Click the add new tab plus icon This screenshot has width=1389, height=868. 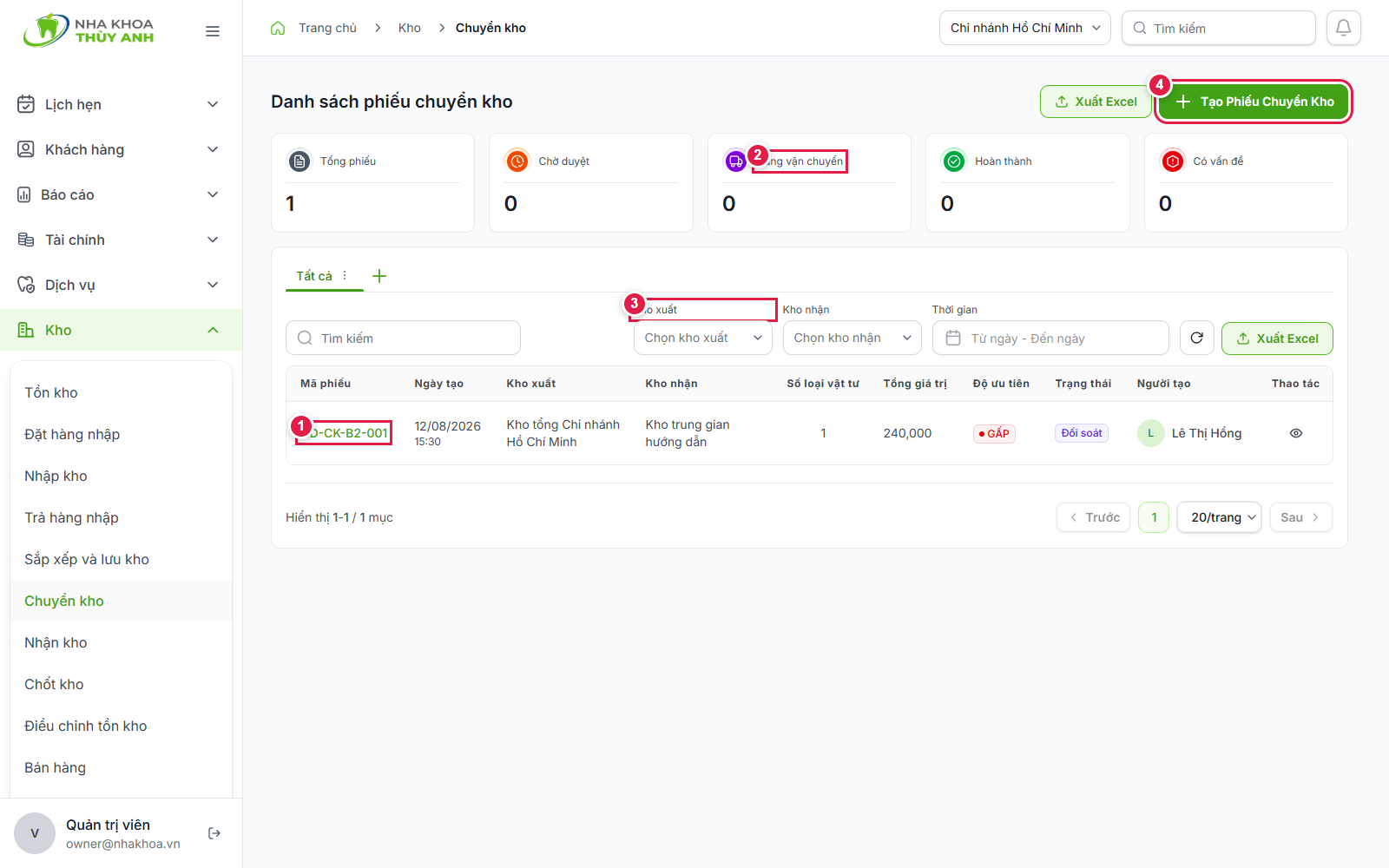379,276
